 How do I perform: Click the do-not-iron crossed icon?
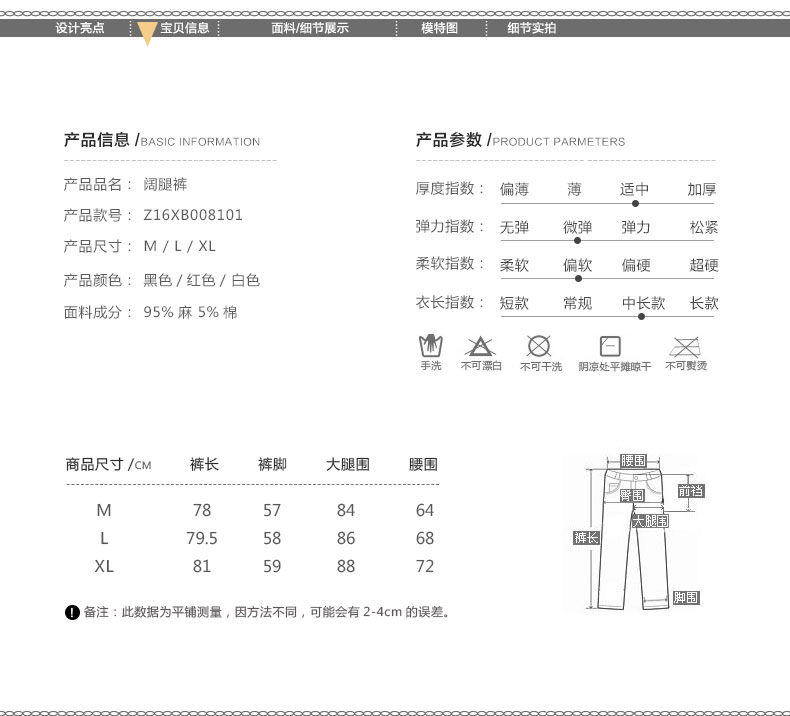(x=685, y=347)
